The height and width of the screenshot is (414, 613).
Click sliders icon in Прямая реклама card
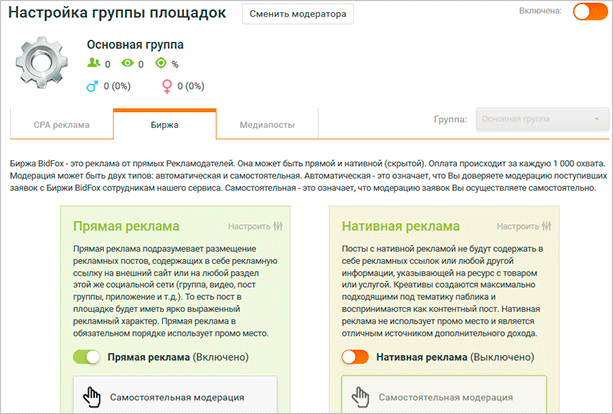point(278,226)
